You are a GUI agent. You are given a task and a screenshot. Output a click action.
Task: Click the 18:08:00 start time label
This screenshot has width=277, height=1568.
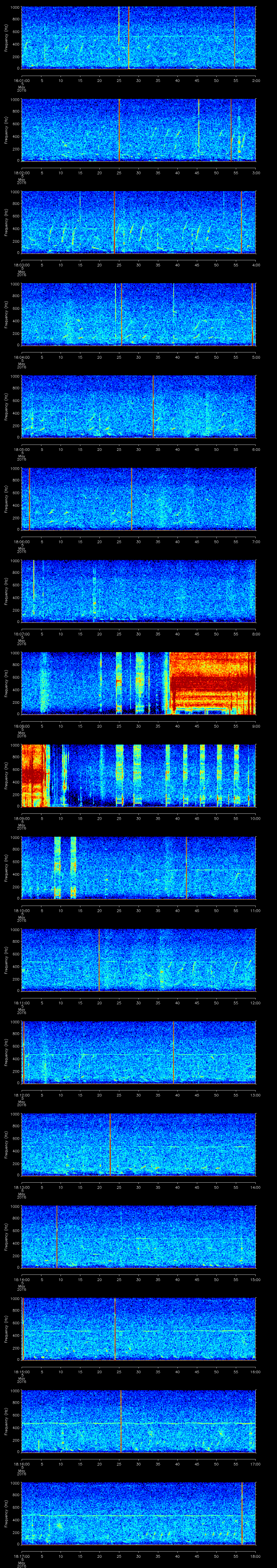(21, 726)
